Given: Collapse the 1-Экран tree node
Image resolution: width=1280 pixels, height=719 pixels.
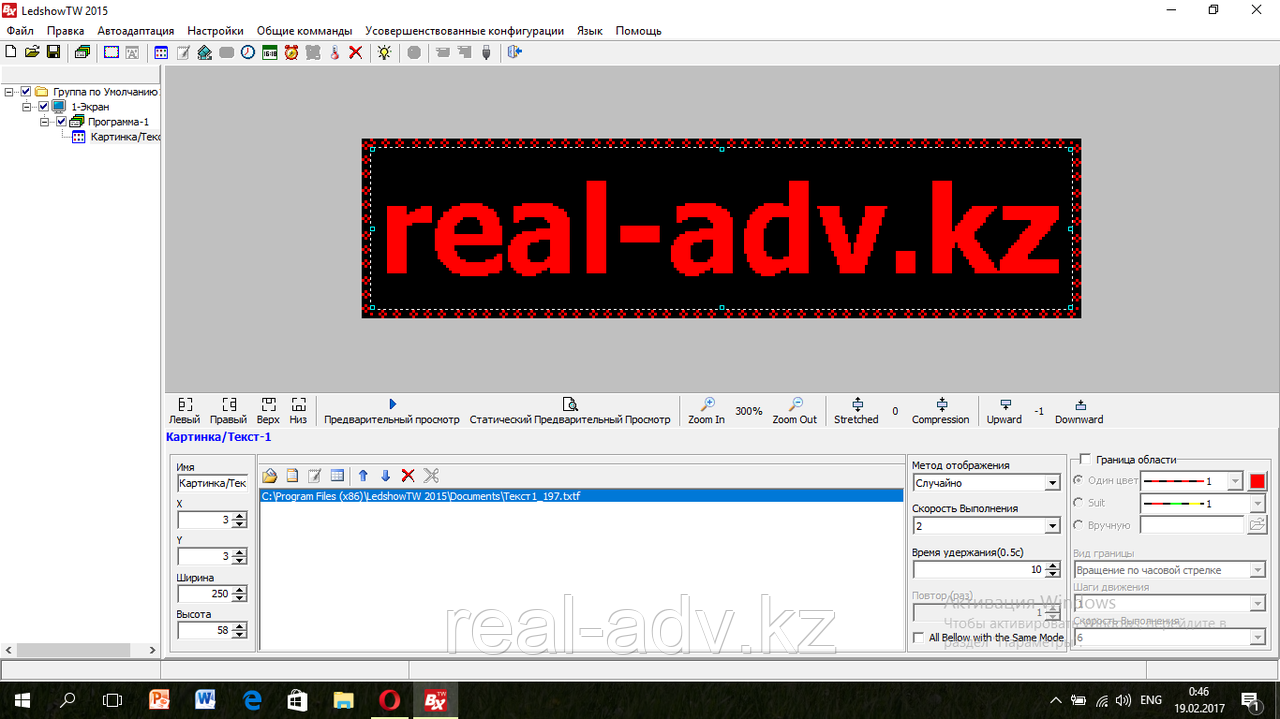Looking at the screenshot, I should pyautogui.click(x=28, y=107).
